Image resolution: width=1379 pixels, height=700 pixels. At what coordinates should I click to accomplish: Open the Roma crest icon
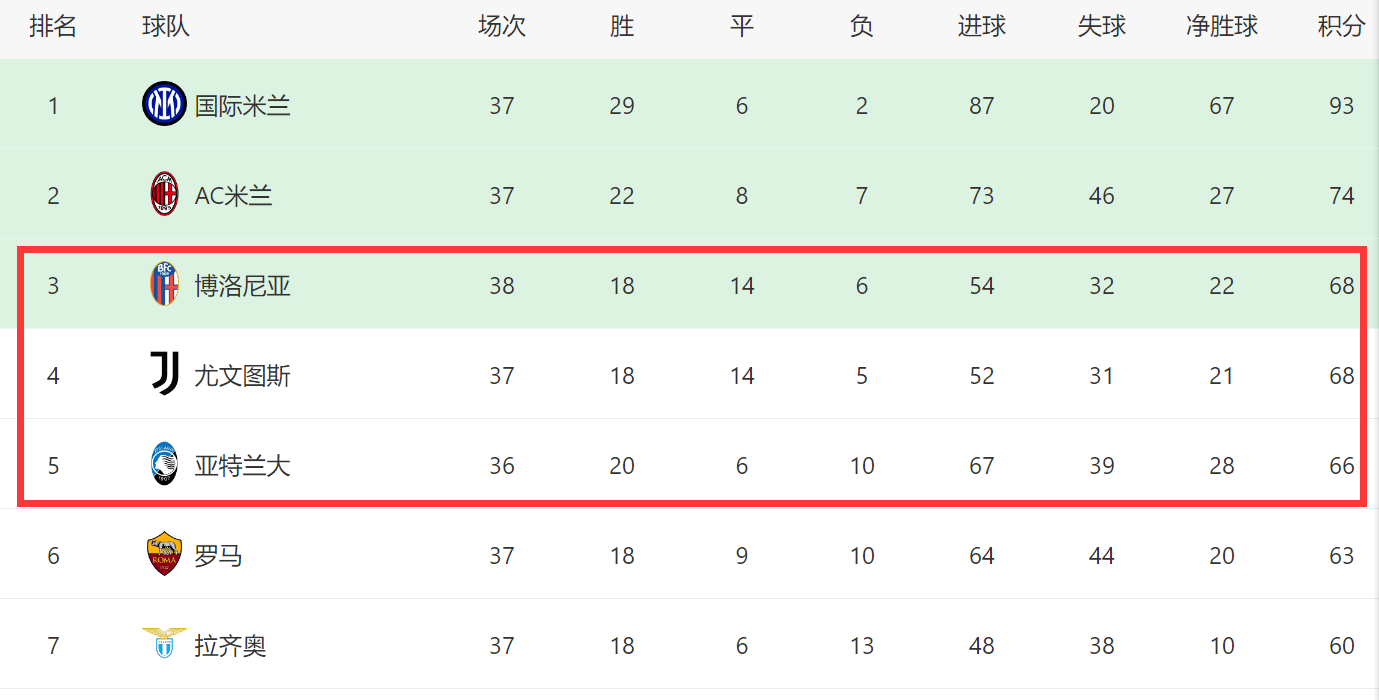click(x=164, y=554)
